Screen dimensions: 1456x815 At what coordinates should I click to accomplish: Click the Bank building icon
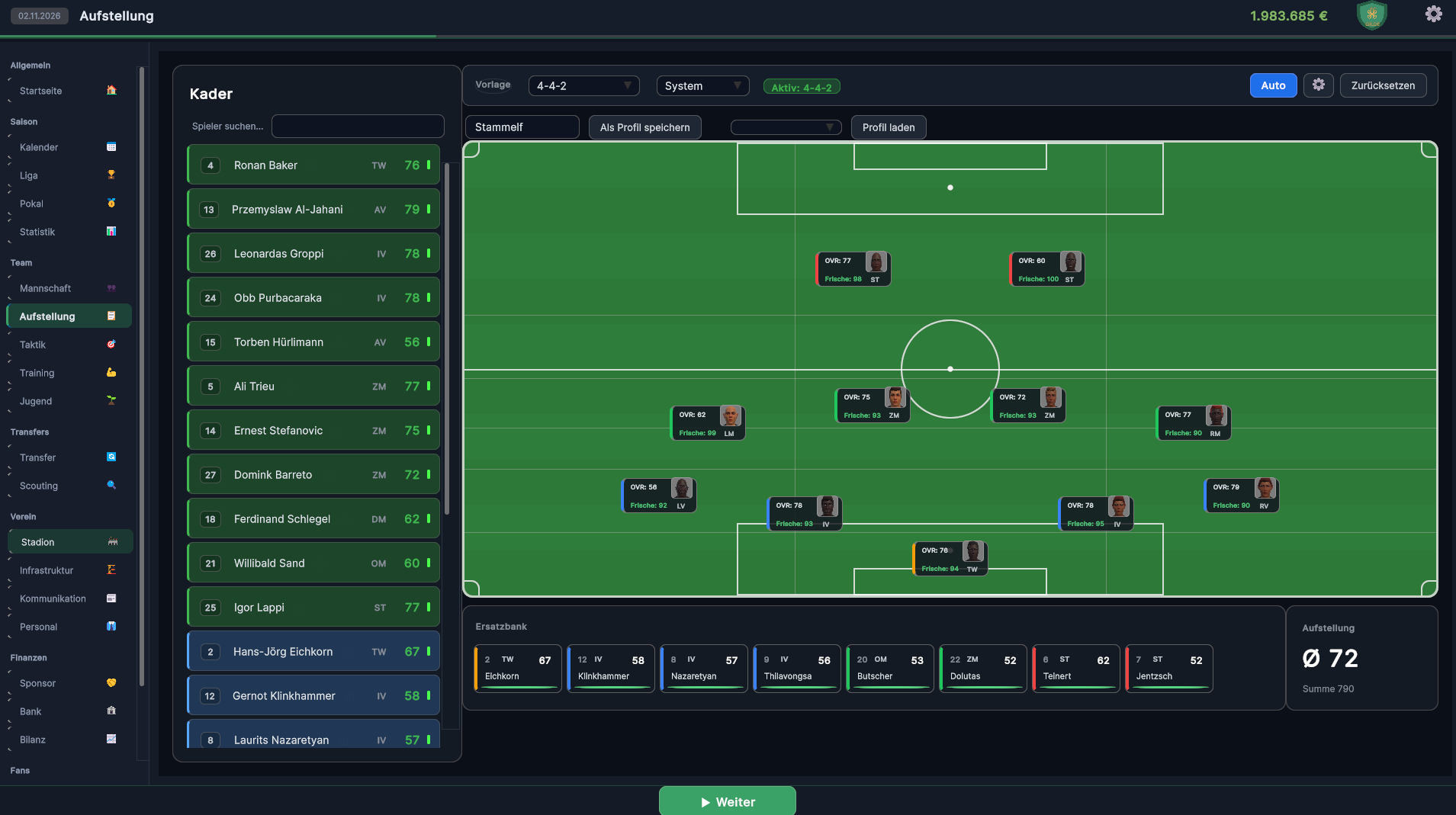111,711
